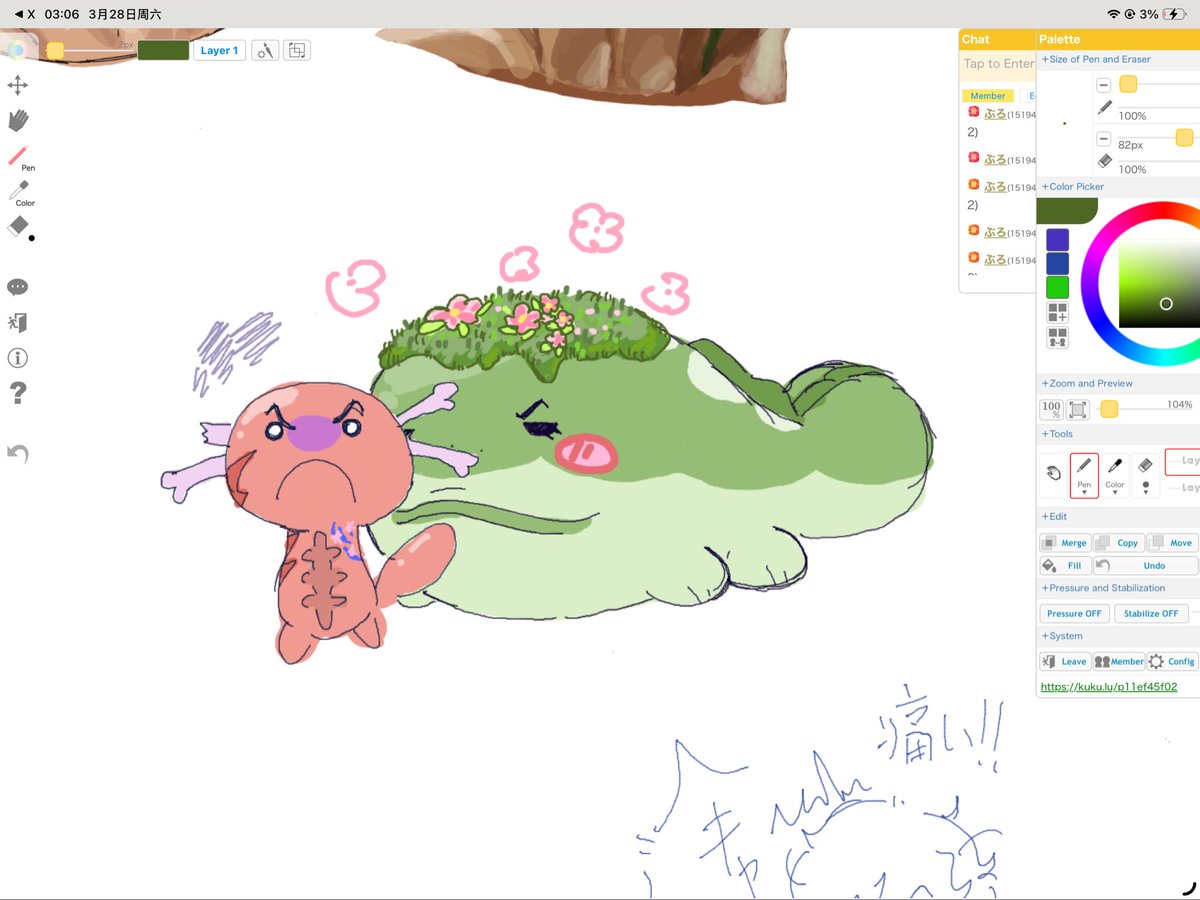Collapse the Size of Pen and Eraser section
The width and height of the screenshot is (1200, 900).
1096,59
